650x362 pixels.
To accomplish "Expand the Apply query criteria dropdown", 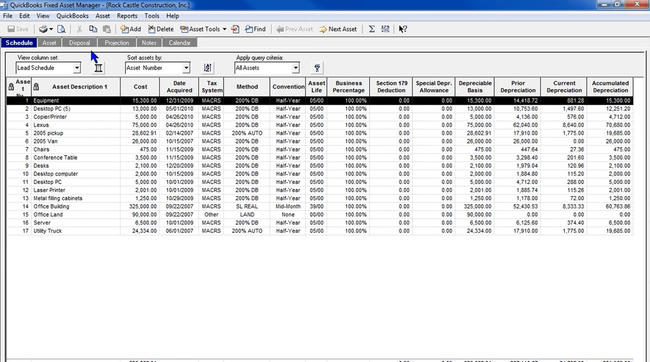I will [296, 68].
